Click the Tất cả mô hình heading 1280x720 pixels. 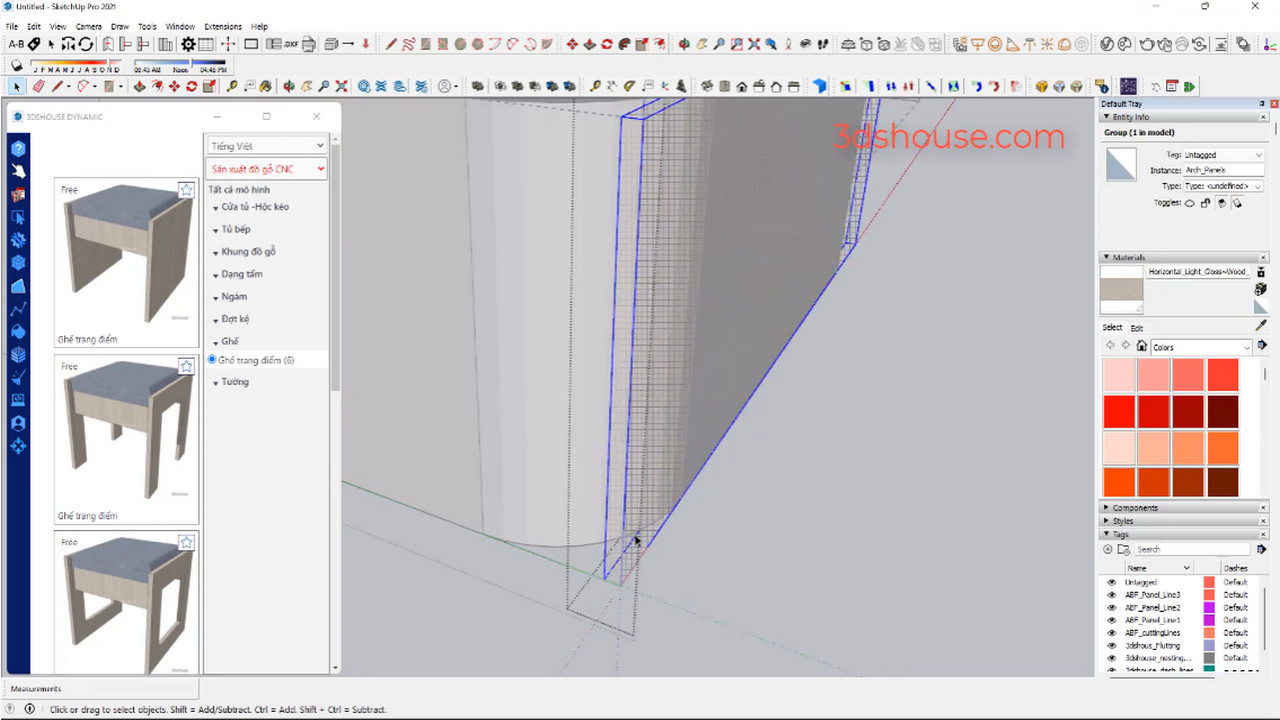pyautogui.click(x=239, y=190)
